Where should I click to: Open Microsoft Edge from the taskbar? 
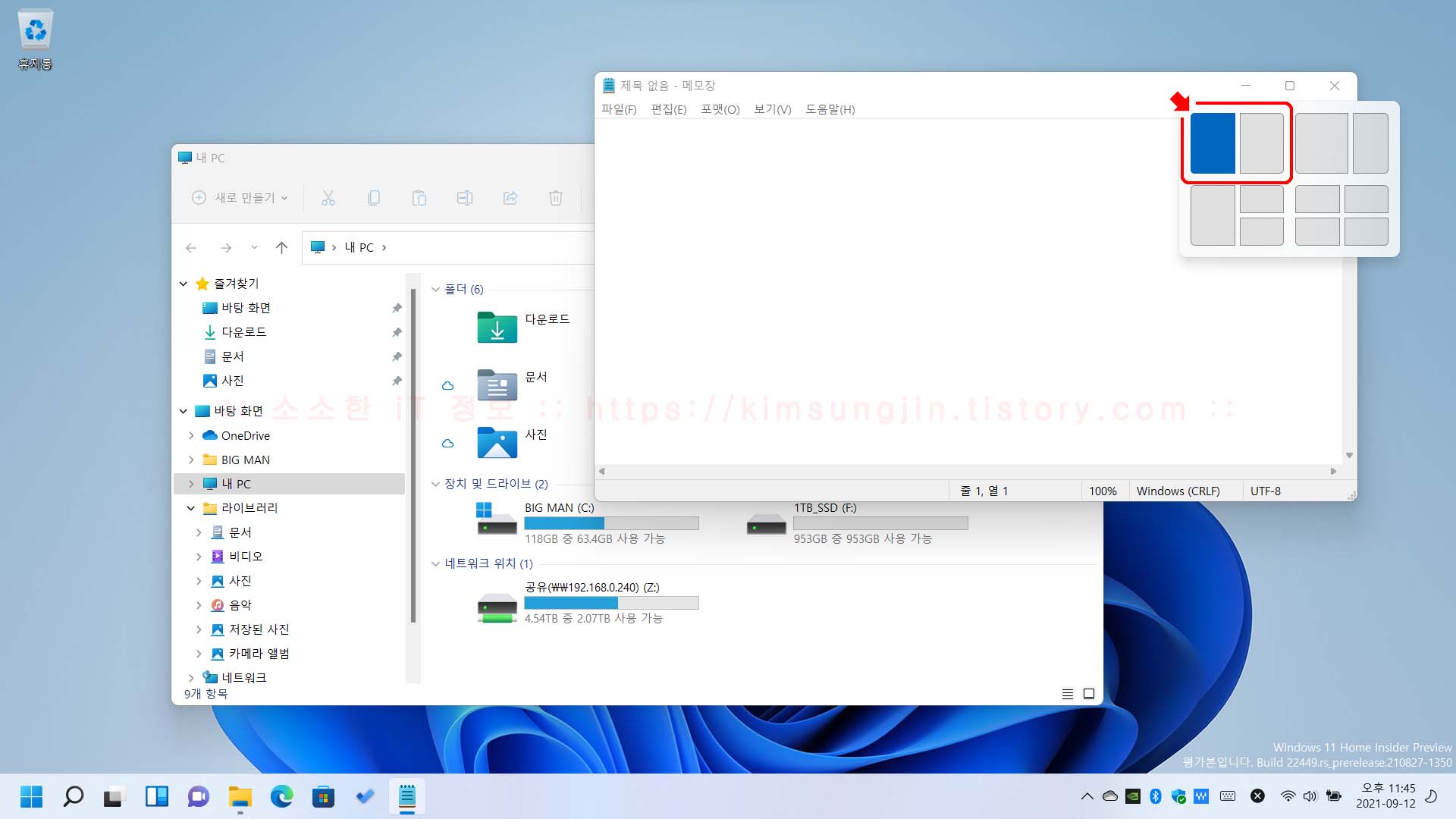282,796
